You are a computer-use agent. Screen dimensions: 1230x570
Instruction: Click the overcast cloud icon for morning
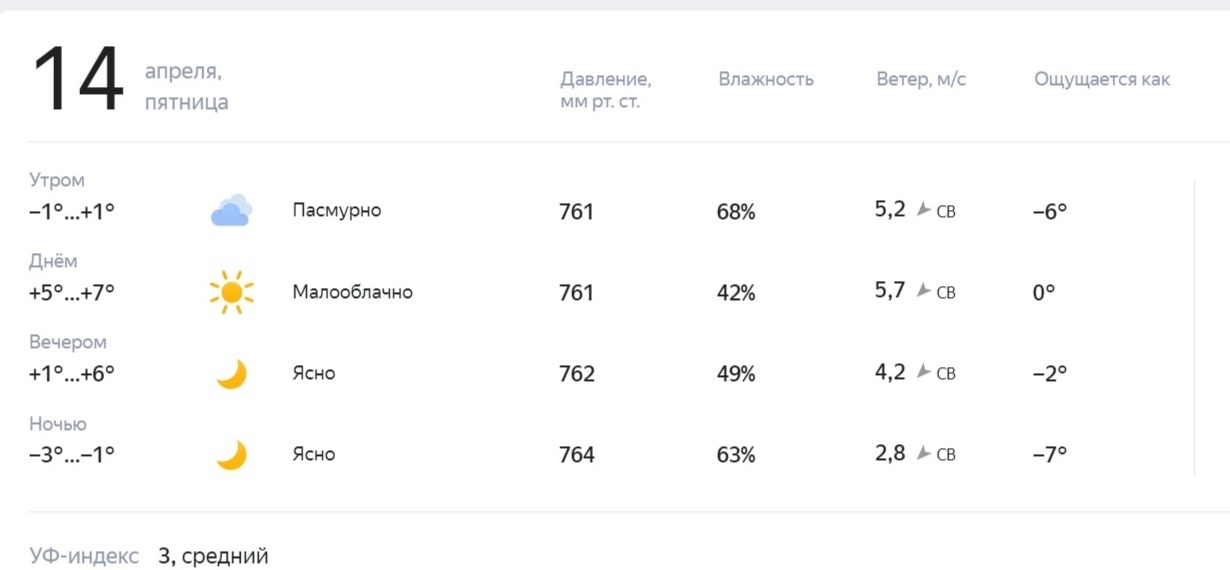pos(231,211)
